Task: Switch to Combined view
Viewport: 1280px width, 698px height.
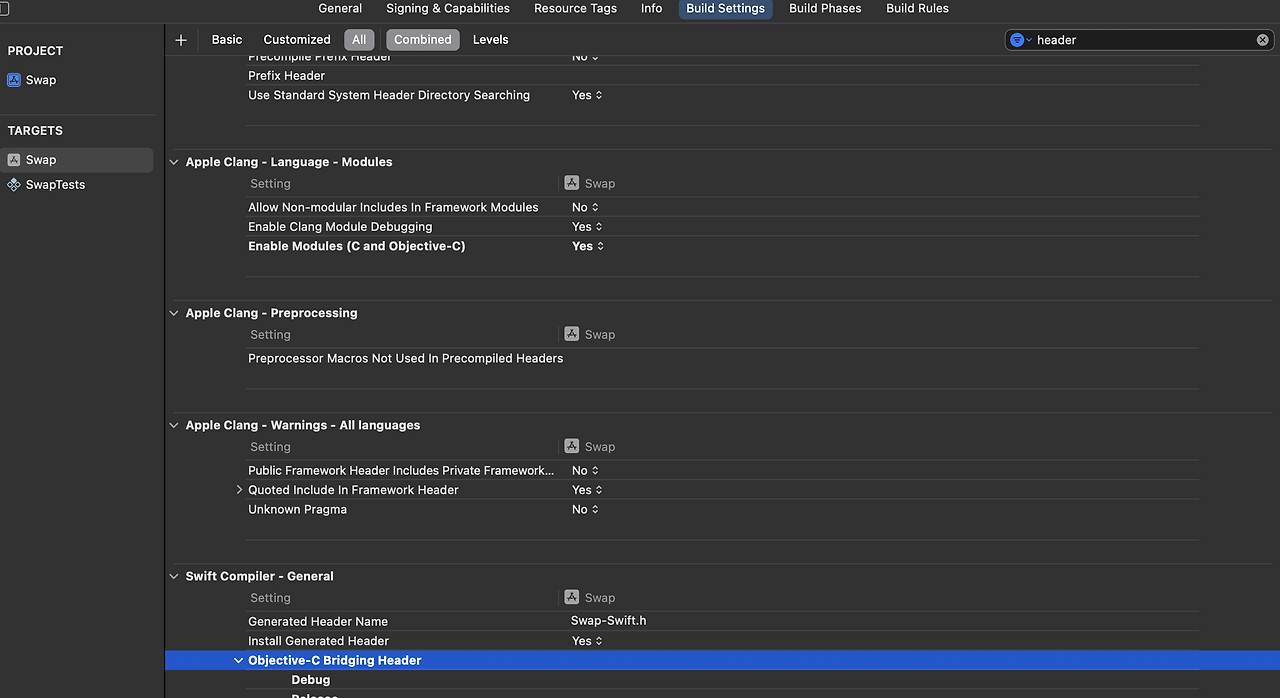Action: pyautogui.click(x=423, y=40)
